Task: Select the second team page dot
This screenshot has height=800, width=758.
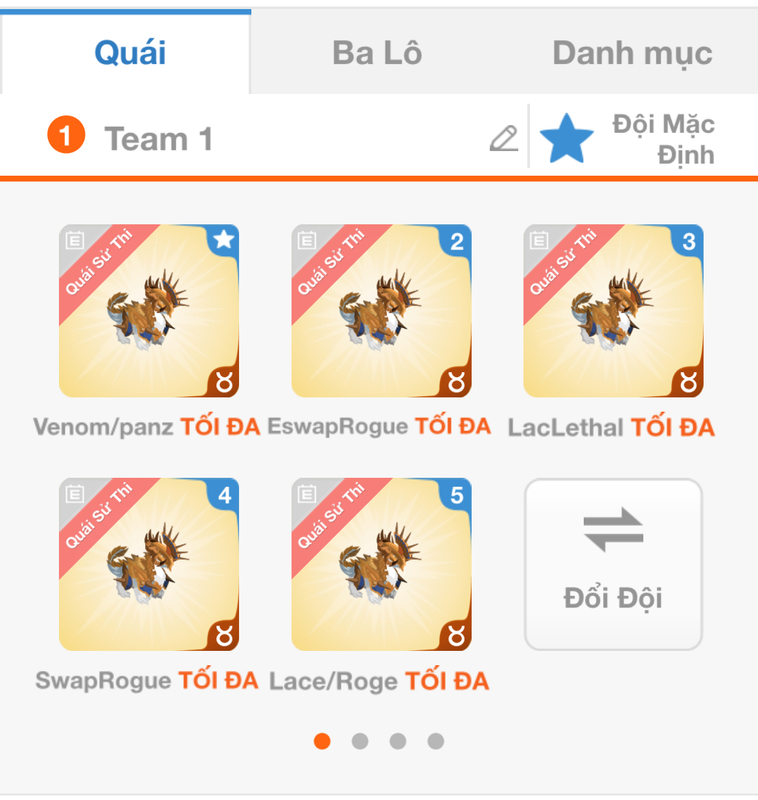Action: click(x=360, y=741)
